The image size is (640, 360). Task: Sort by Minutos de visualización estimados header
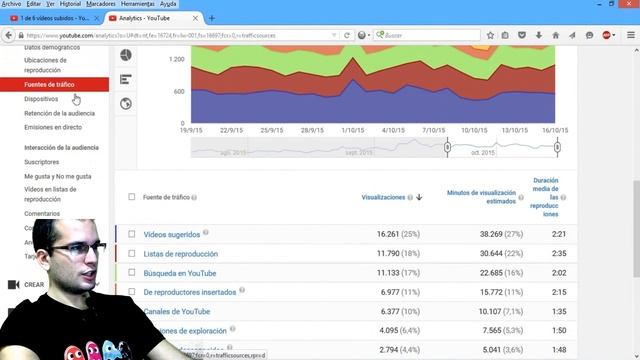click(481, 197)
